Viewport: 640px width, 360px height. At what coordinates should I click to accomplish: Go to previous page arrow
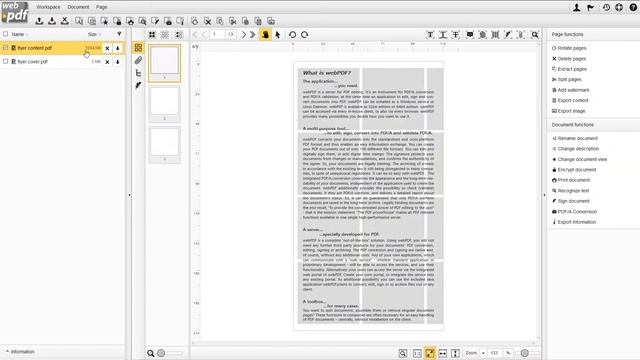pos(204,35)
